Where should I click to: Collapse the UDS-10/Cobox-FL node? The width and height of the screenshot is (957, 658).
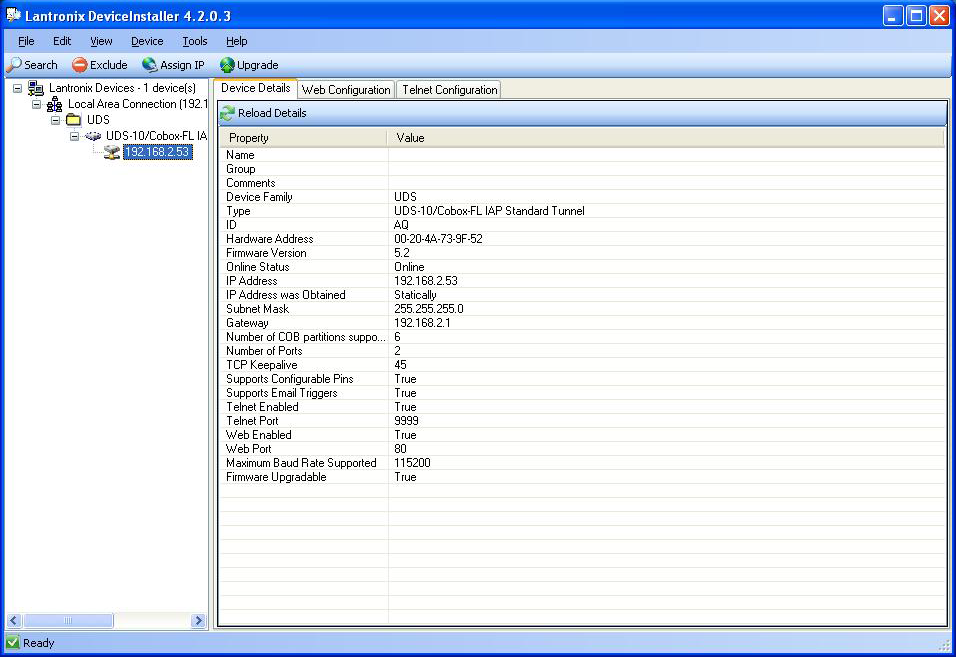(74, 136)
